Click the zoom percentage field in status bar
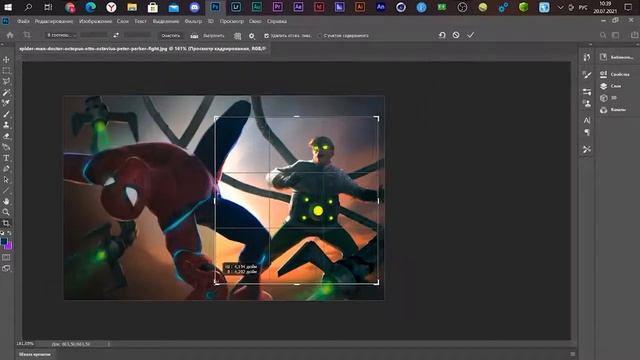The height and width of the screenshot is (360, 640). coord(25,344)
